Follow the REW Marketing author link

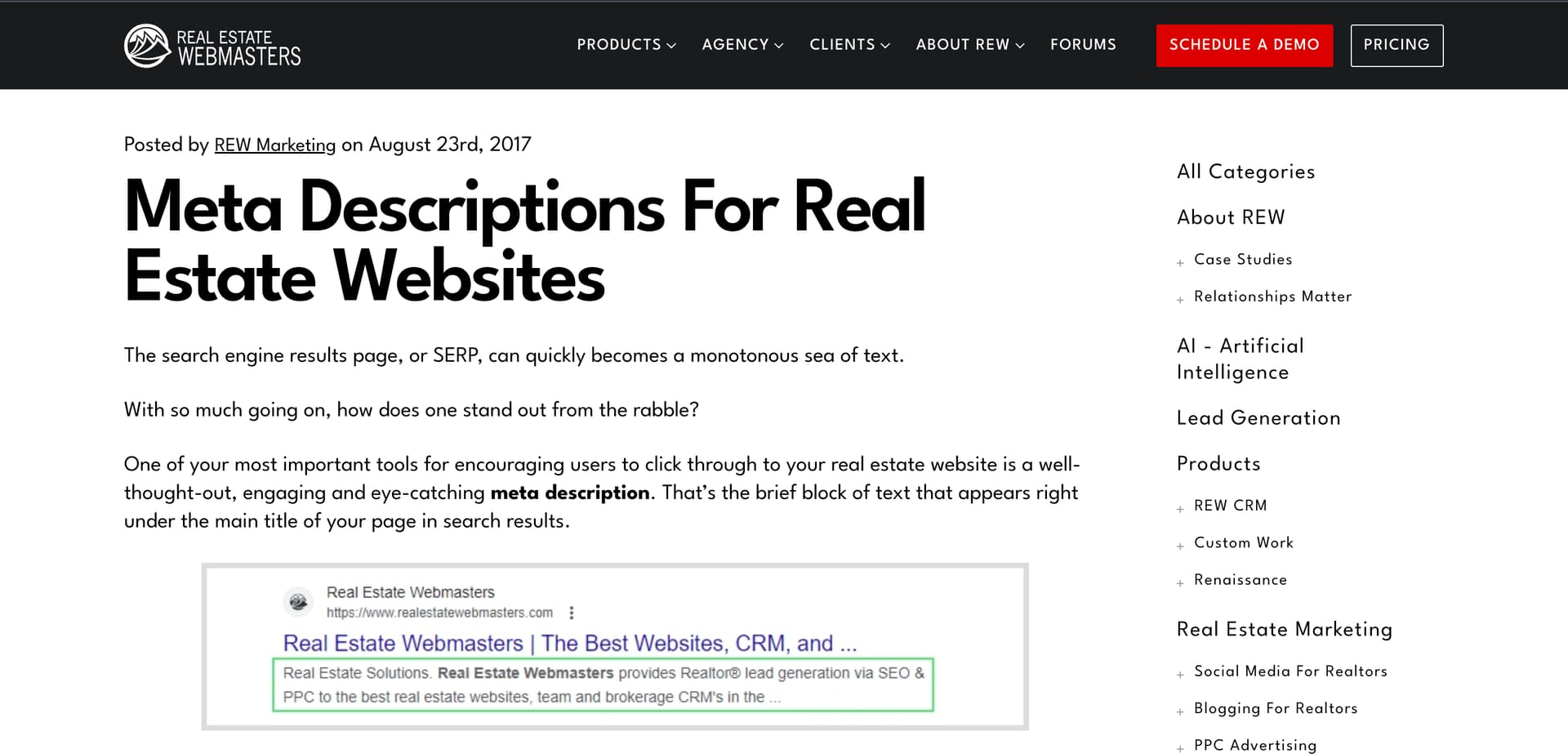tap(274, 145)
